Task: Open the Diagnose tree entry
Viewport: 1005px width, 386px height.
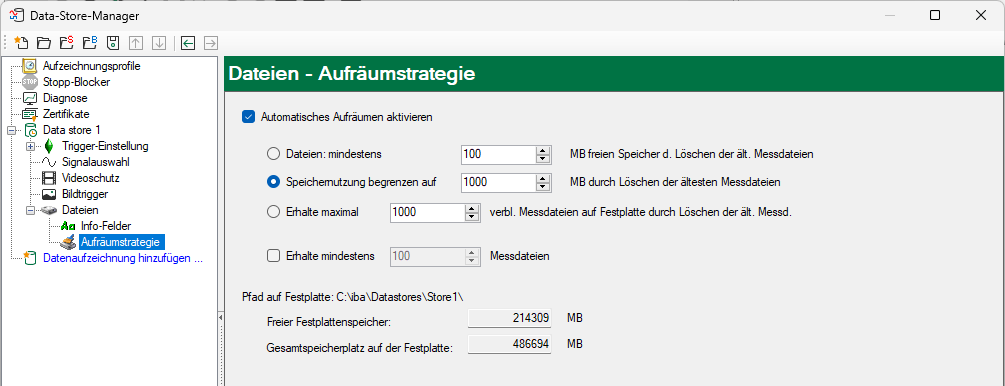Action: pos(65,98)
